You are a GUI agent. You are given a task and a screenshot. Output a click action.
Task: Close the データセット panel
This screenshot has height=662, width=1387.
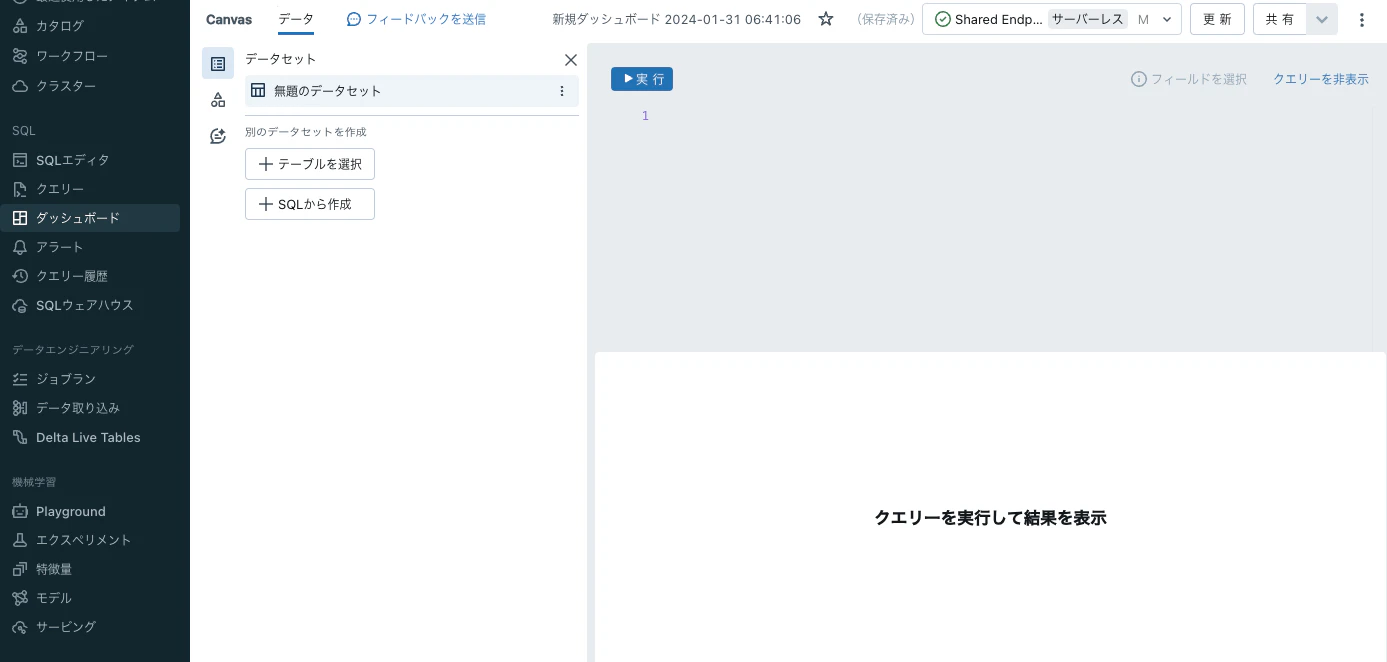[571, 60]
